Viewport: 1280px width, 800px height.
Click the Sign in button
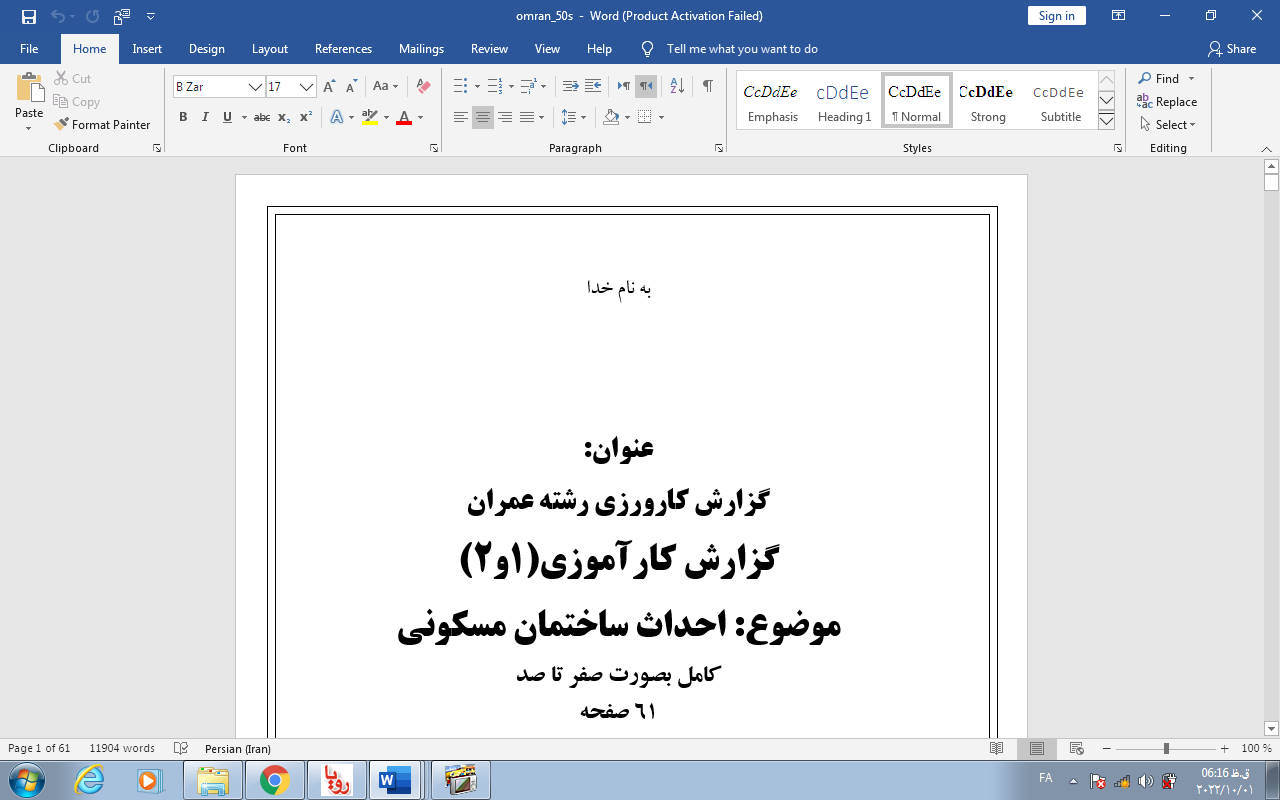1056,16
